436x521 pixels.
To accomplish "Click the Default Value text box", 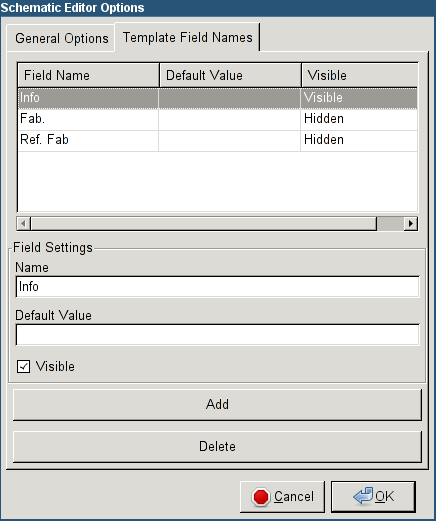I will (x=218, y=335).
